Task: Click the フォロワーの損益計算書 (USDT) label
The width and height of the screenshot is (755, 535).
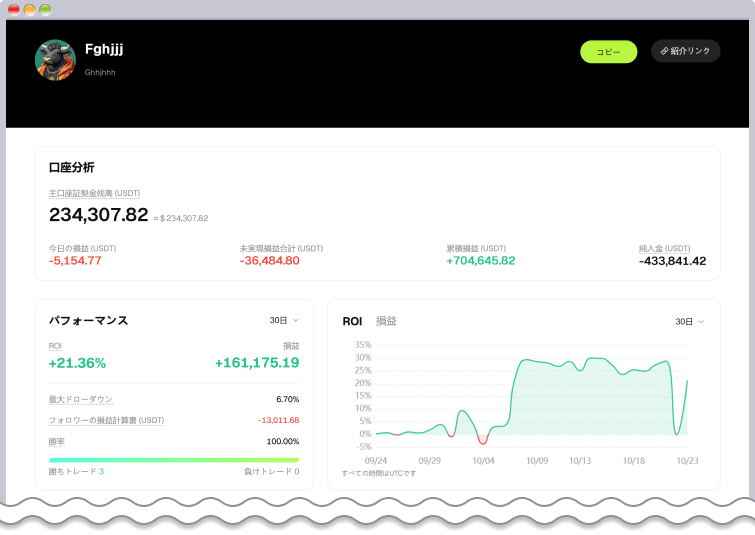Action: click(106, 420)
